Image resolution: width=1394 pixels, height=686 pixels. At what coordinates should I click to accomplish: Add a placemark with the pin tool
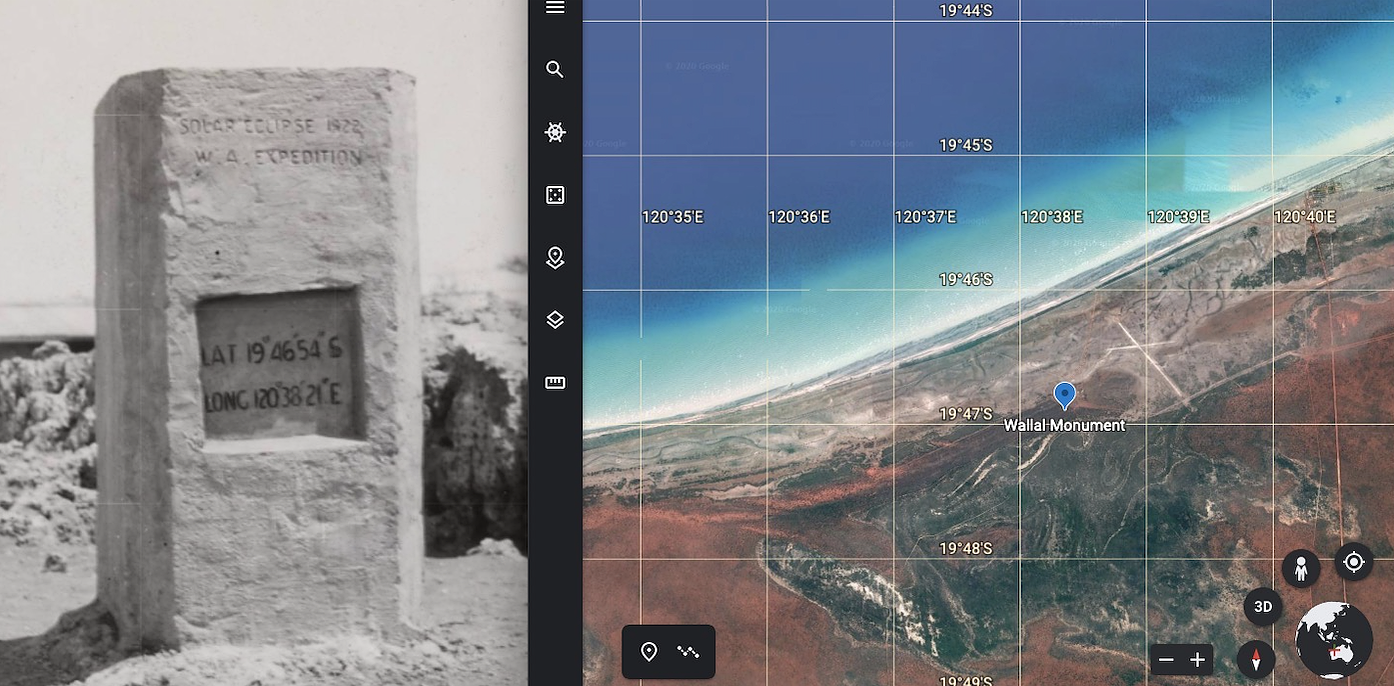649,652
